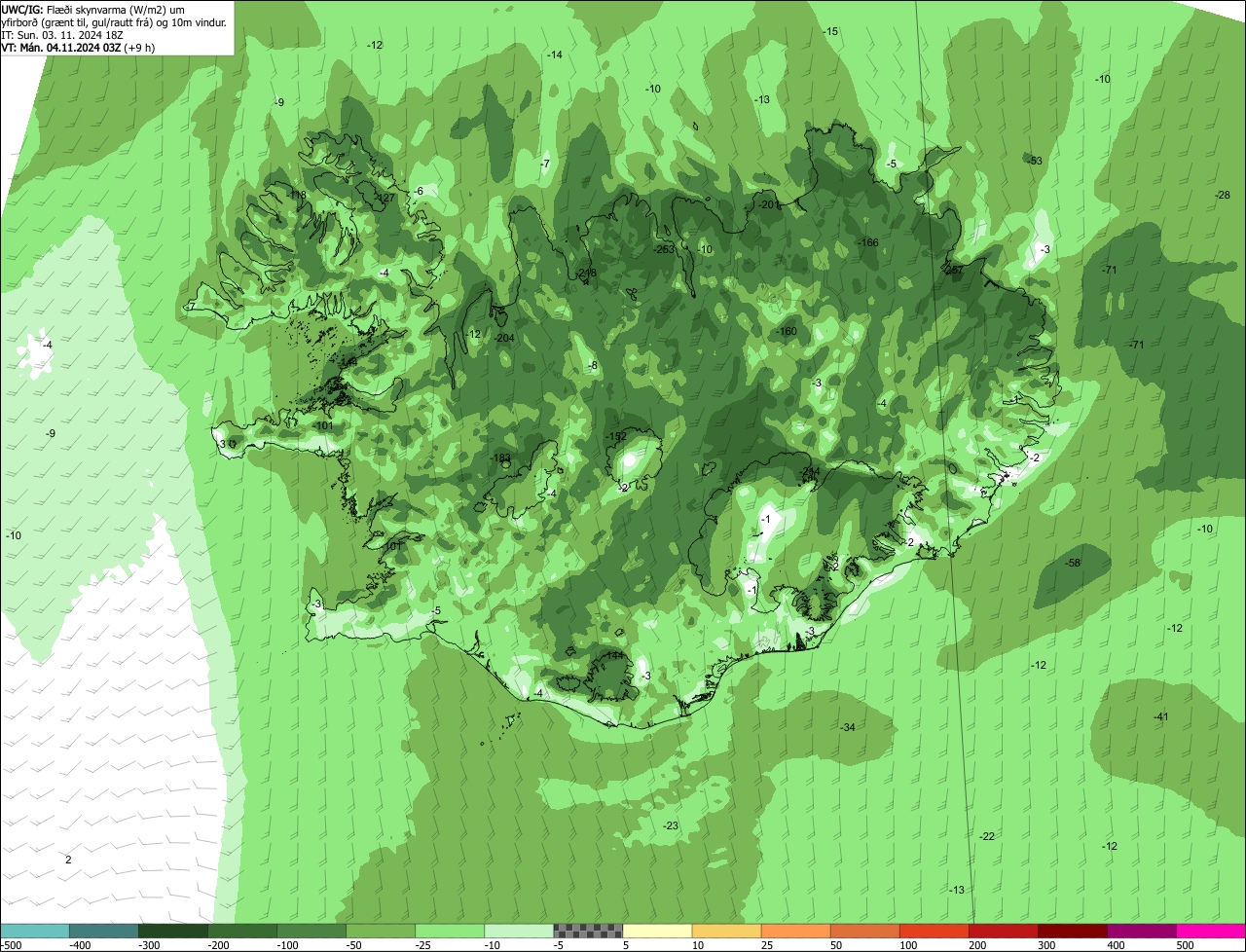Pick the -50 to -25 legend color swatch
The width and height of the screenshot is (1246, 952).
click(381, 931)
